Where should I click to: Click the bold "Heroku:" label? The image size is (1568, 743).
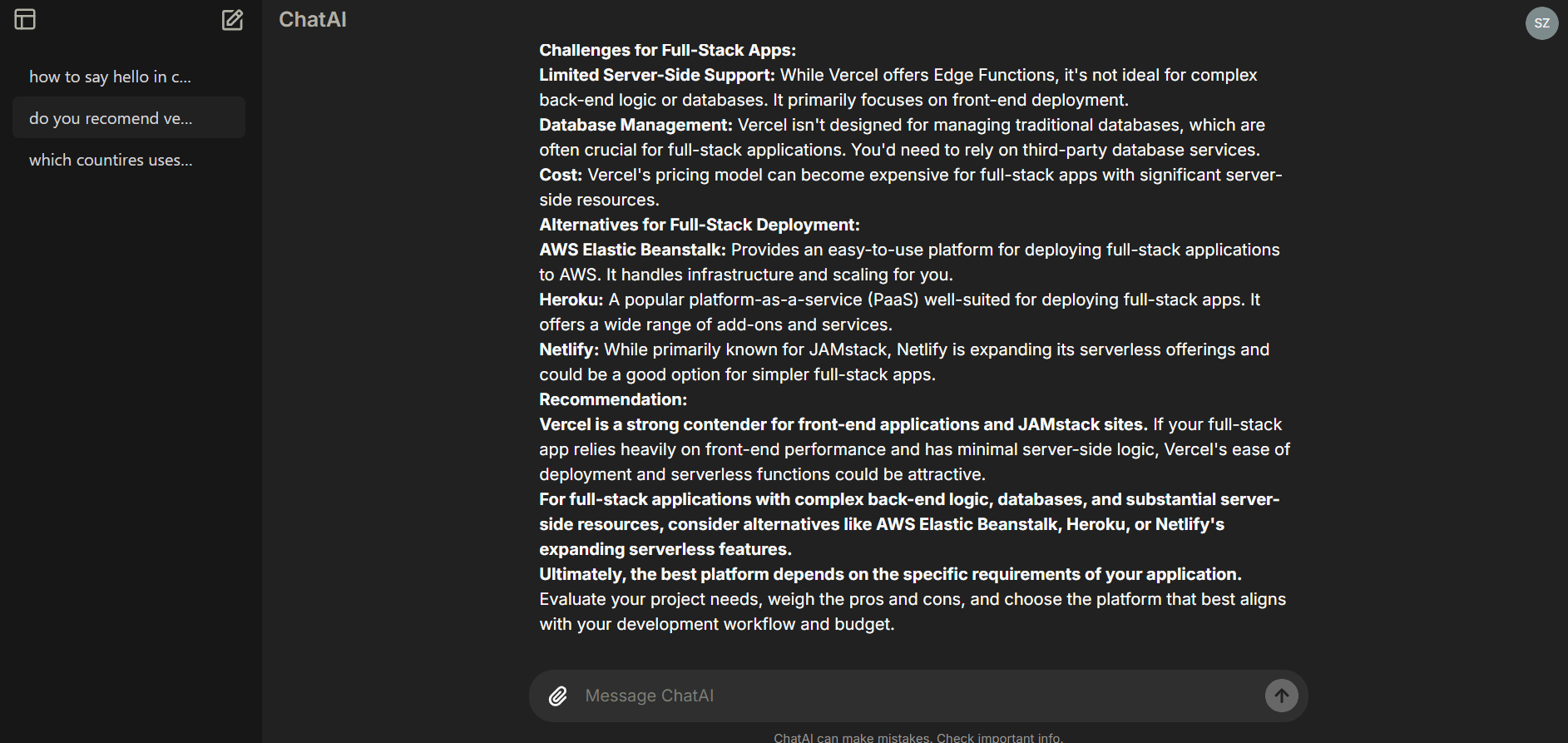(x=571, y=300)
